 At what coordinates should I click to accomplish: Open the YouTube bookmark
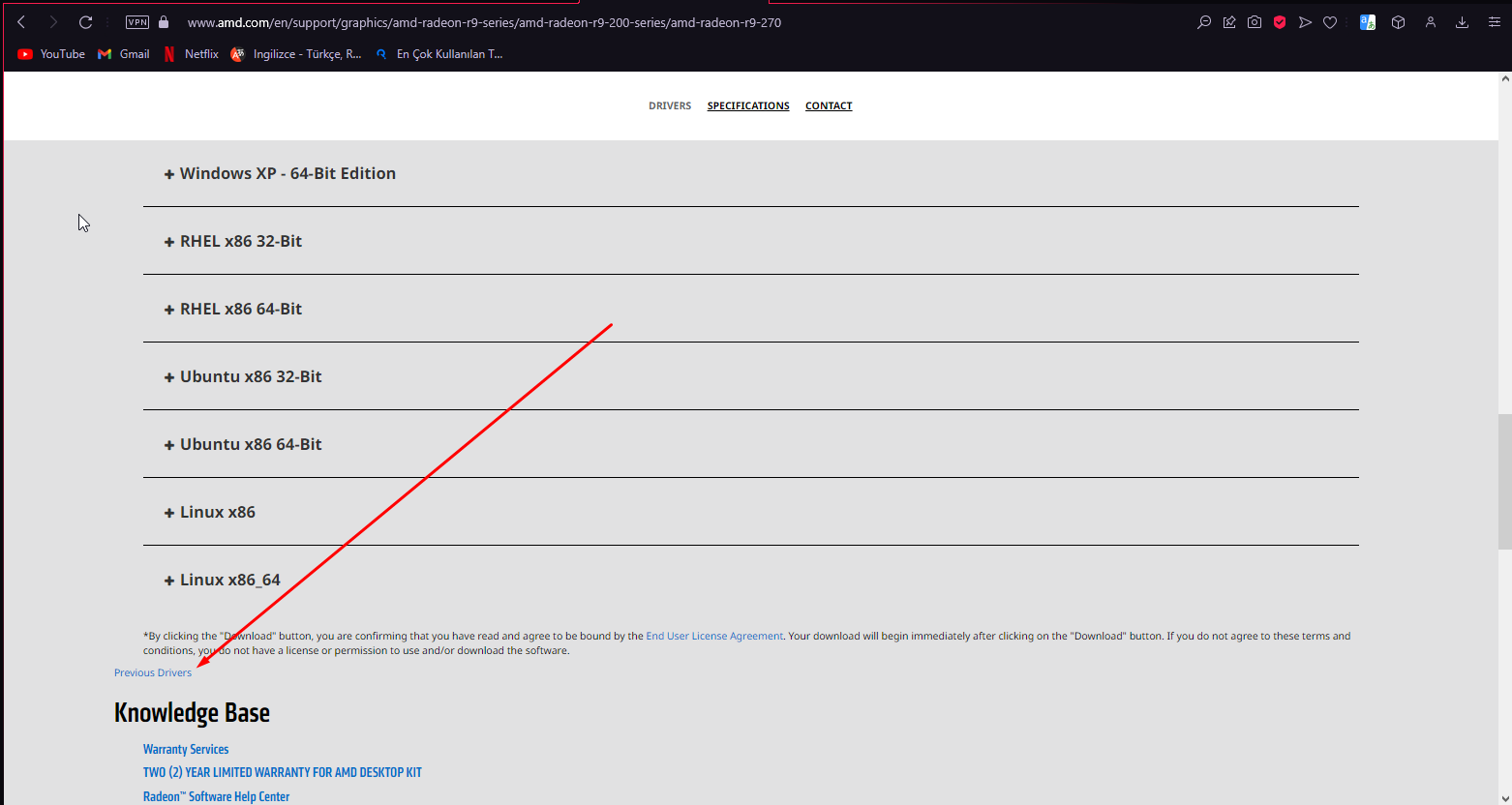51,54
